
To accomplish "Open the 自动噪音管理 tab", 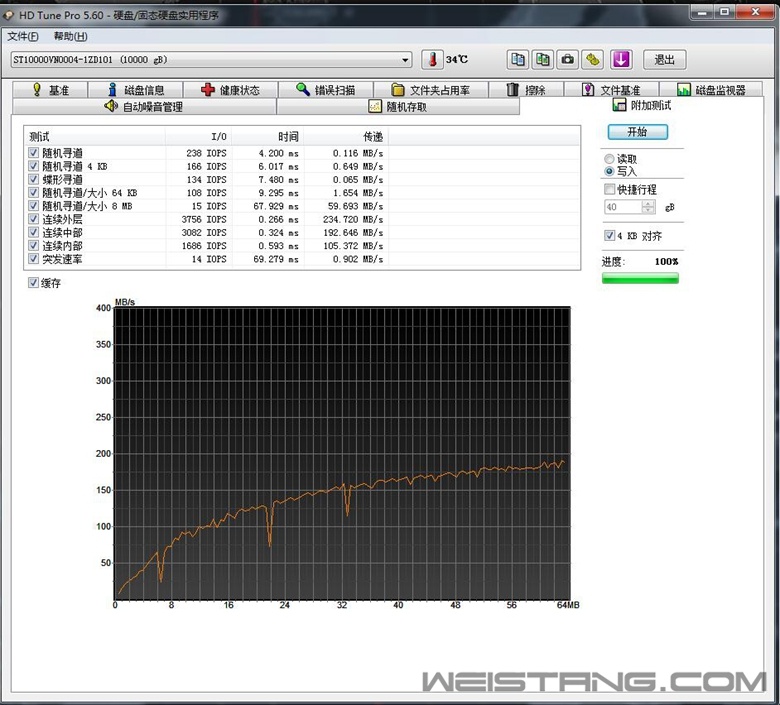I will point(144,106).
